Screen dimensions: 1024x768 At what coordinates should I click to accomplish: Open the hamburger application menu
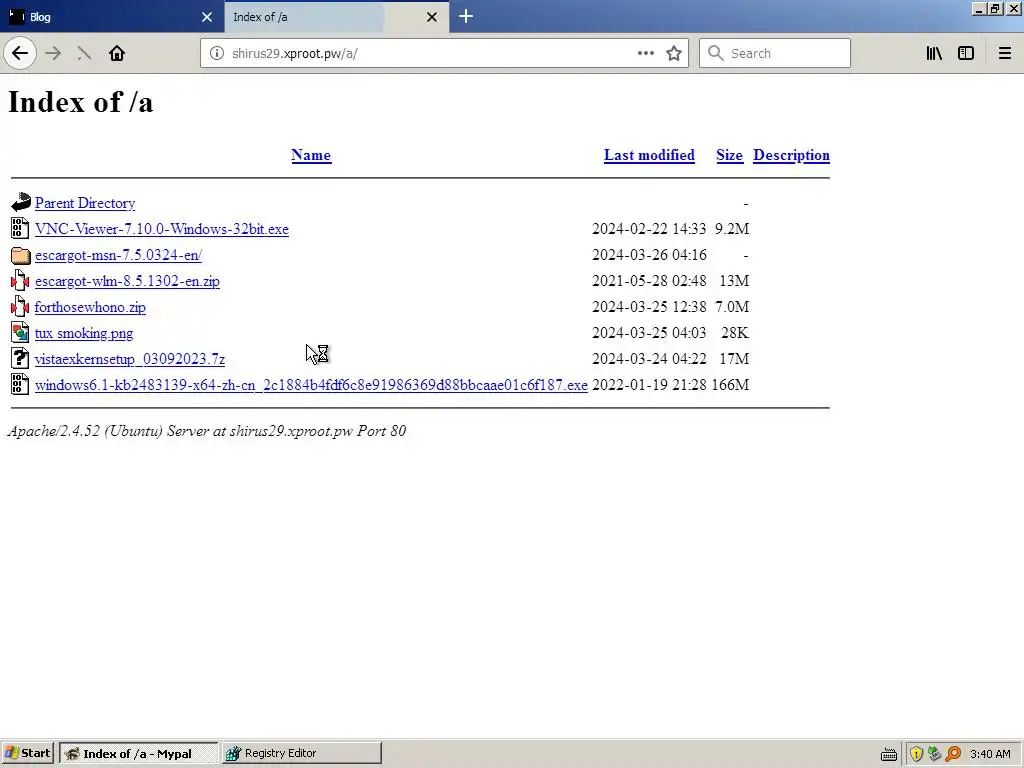[1005, 54]
